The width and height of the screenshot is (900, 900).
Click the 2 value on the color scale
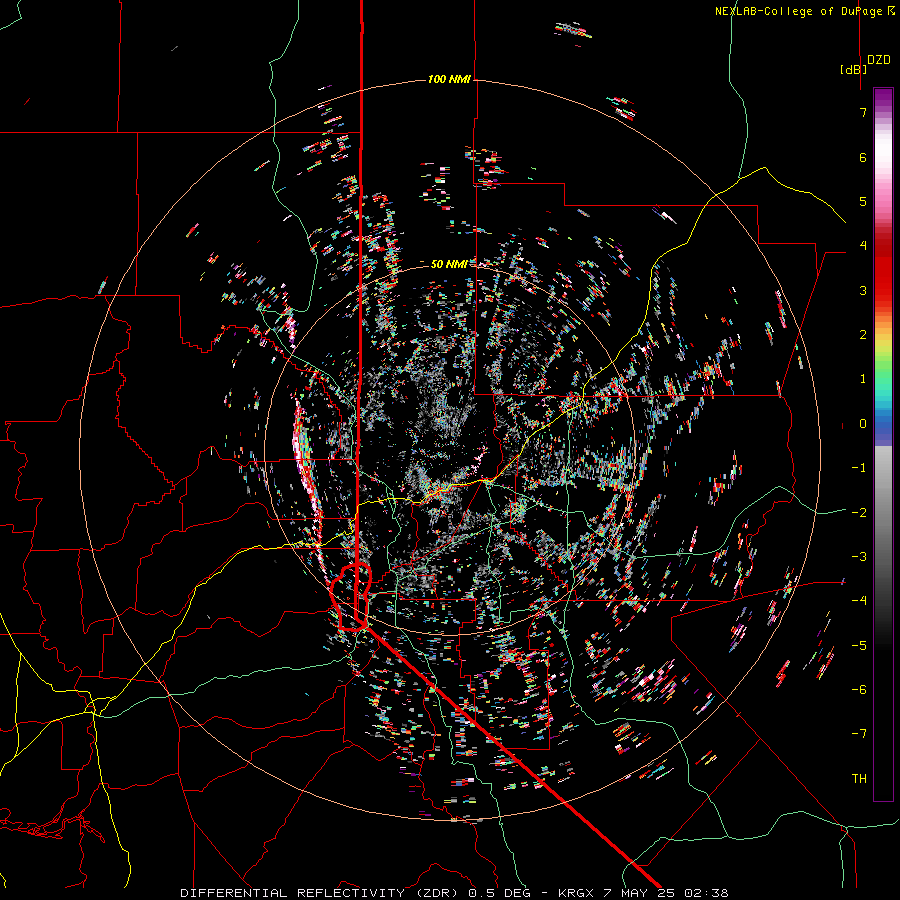click(x=863, y=335)
